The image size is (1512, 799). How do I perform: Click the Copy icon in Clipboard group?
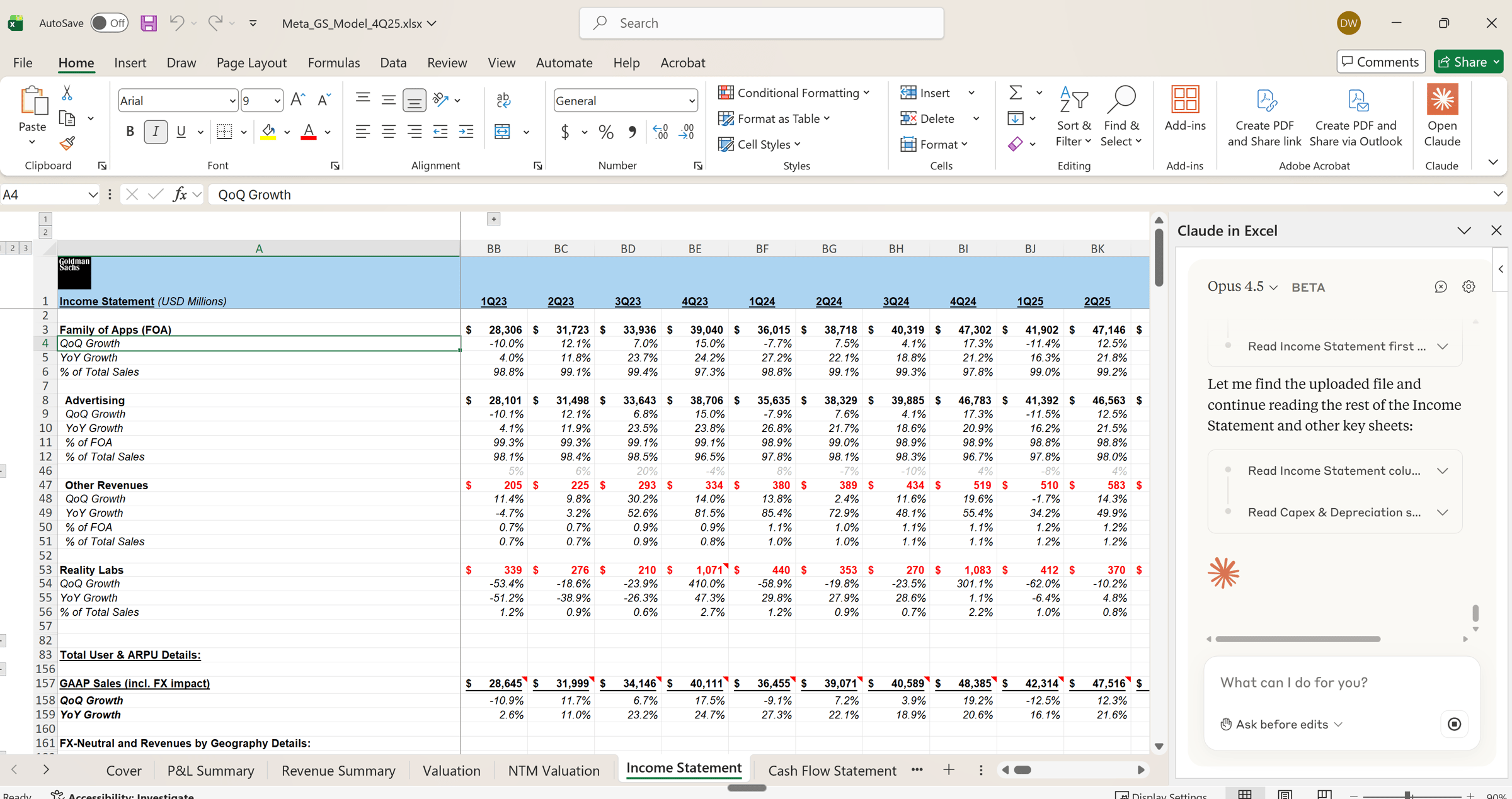67,118
